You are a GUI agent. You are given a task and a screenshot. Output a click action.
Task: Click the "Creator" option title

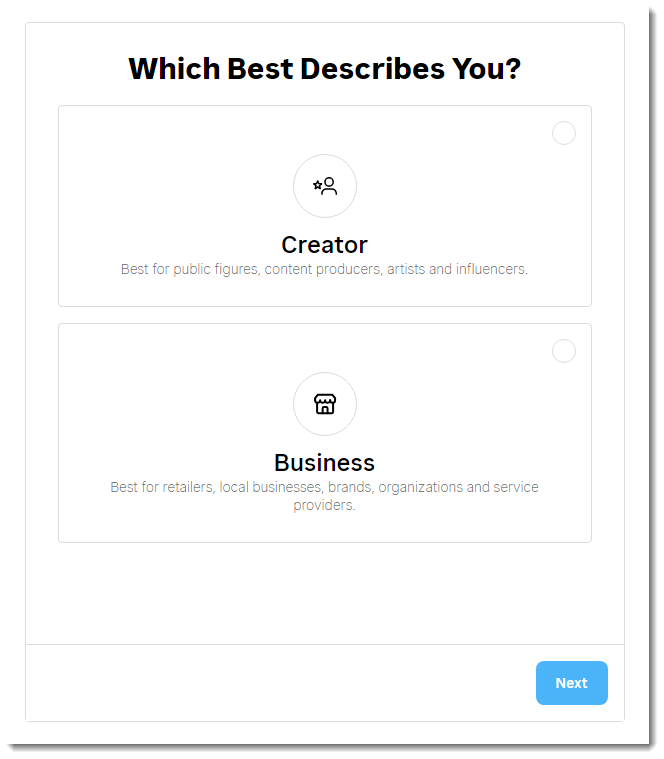(x=325, y=245)
